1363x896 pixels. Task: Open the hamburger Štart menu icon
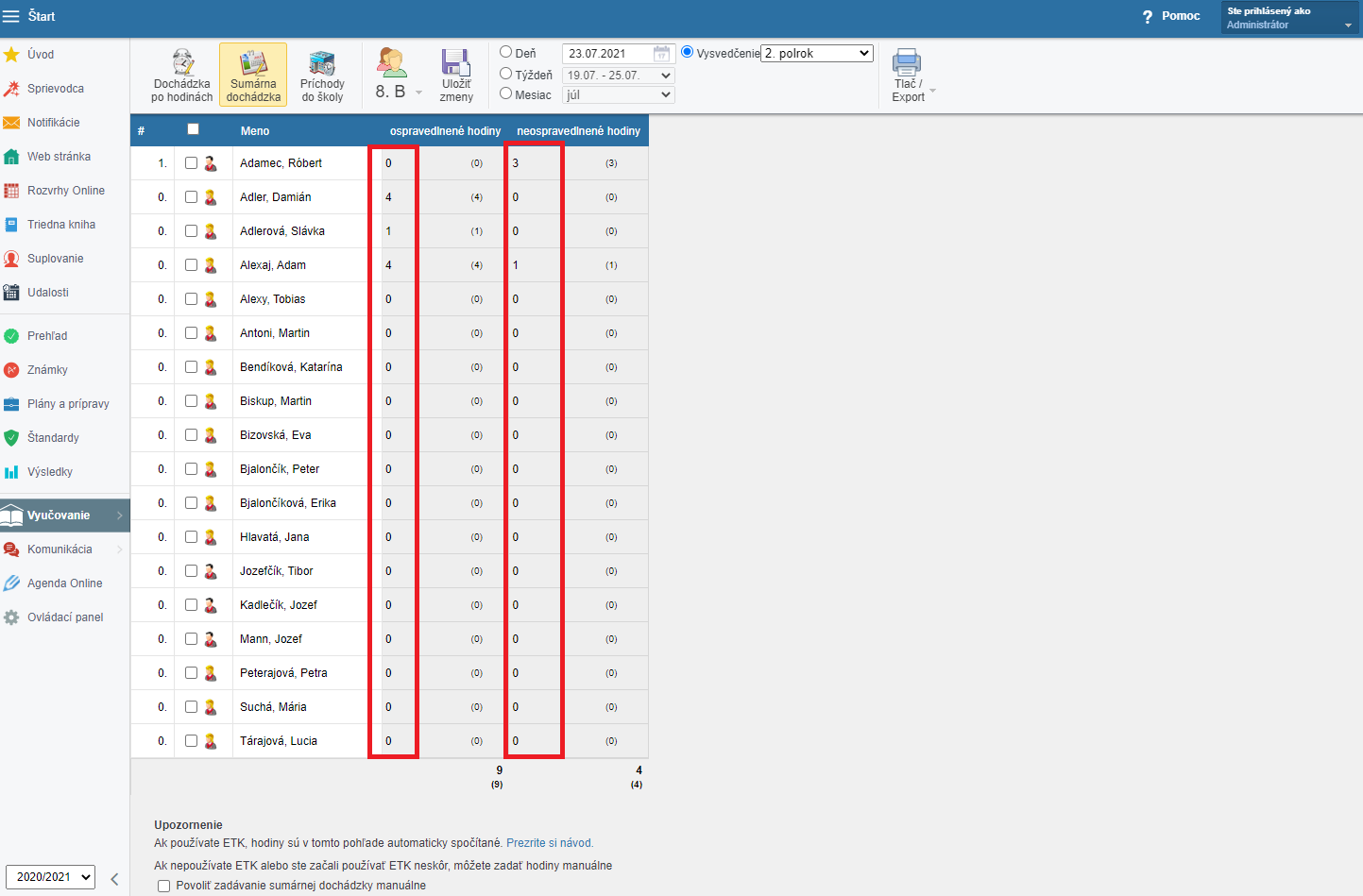11,16
